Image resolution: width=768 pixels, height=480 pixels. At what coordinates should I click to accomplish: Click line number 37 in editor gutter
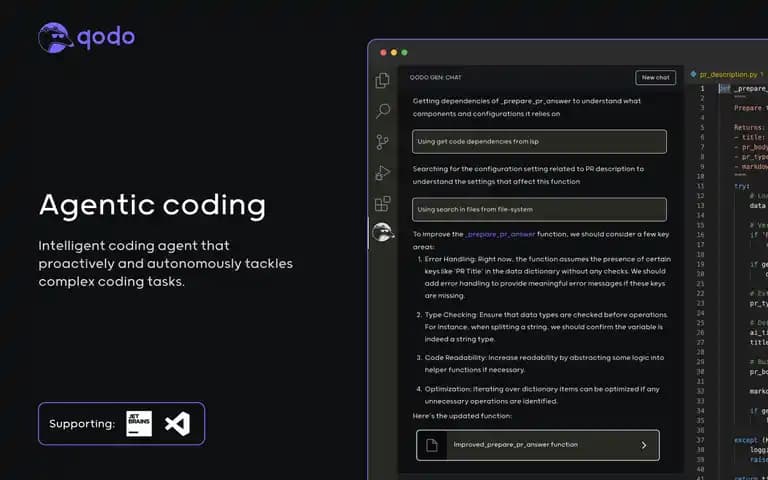point(700,440)
